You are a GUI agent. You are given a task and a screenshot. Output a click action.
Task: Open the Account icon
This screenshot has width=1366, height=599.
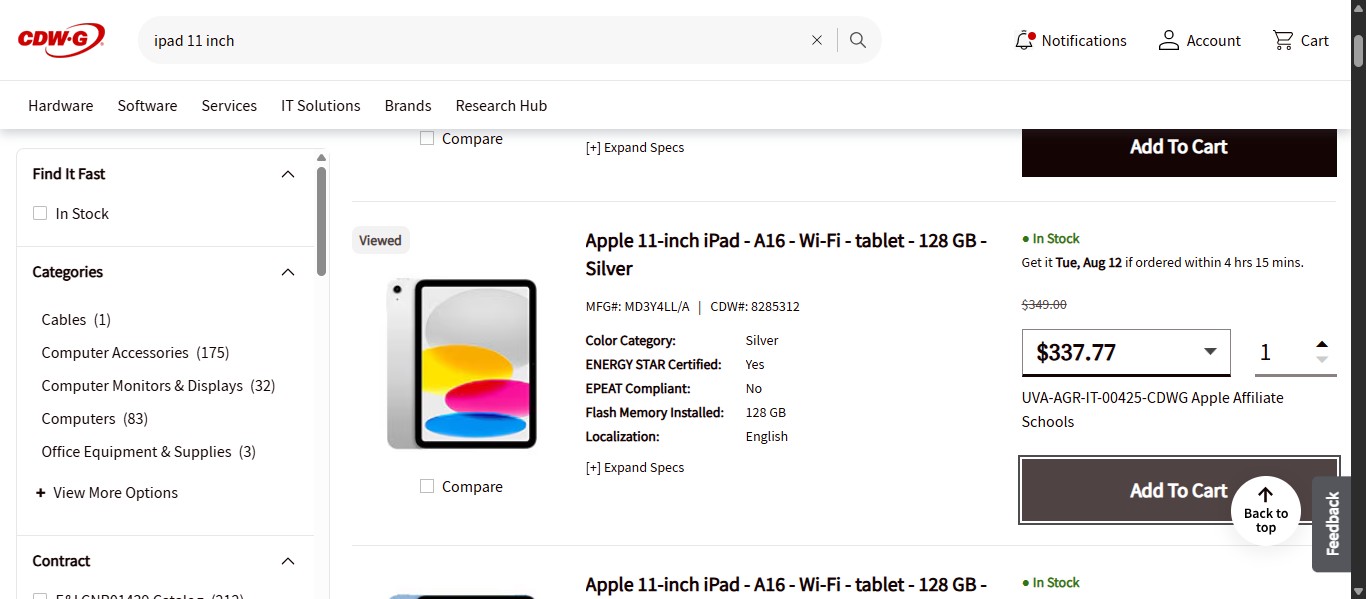[1169, 39]
